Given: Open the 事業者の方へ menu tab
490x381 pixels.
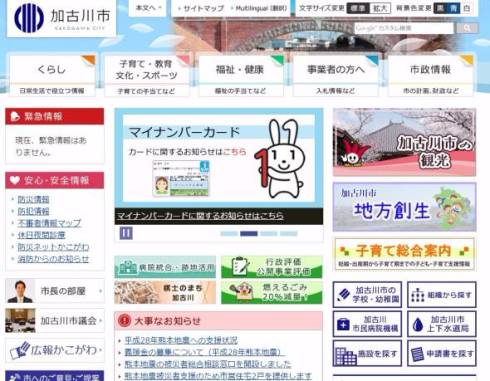Looking at the screenshot, I should coord(336,76).
